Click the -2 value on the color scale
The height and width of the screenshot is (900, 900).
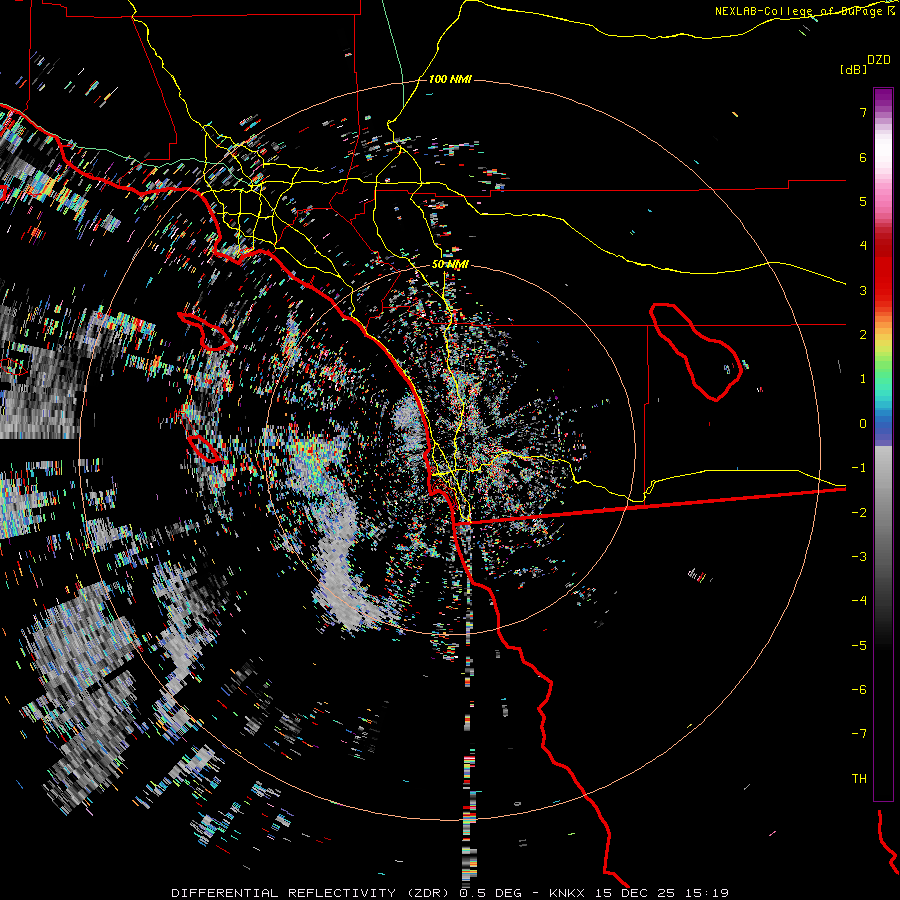pos(859,512)
